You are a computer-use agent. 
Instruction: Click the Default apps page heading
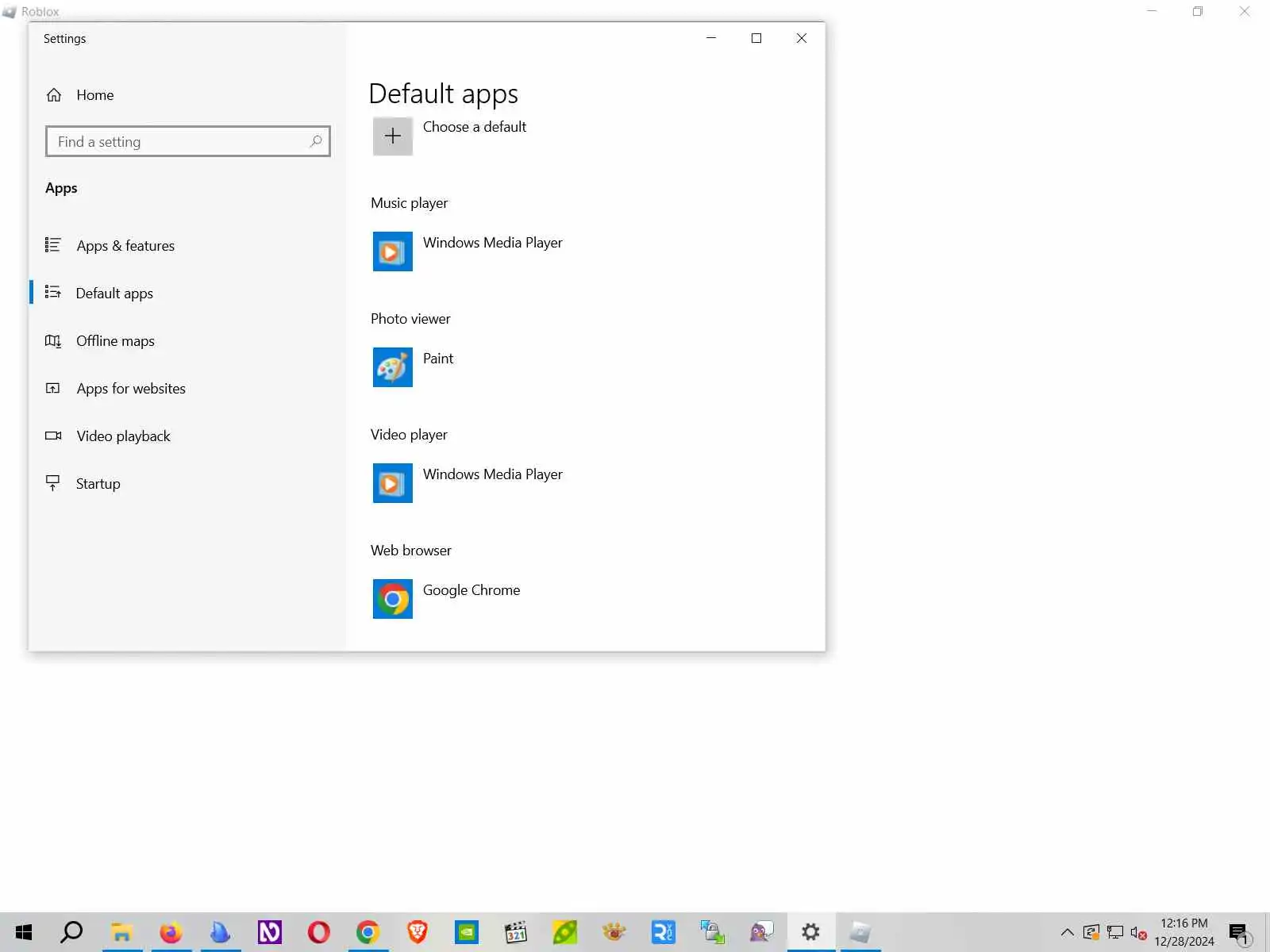pyautogui.click(x=444, y=94)
